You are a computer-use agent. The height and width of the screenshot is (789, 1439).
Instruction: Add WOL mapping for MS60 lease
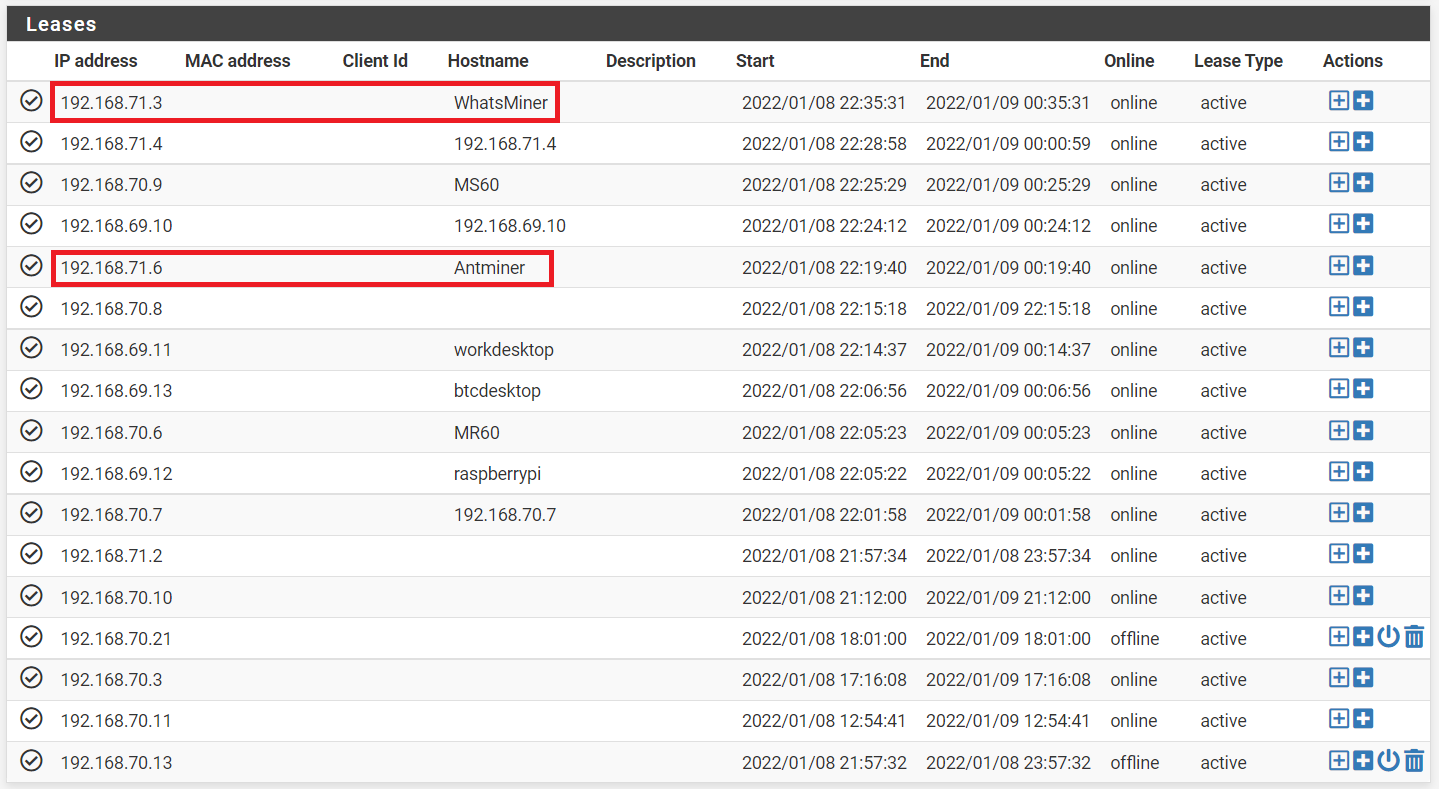(1363, 183)
